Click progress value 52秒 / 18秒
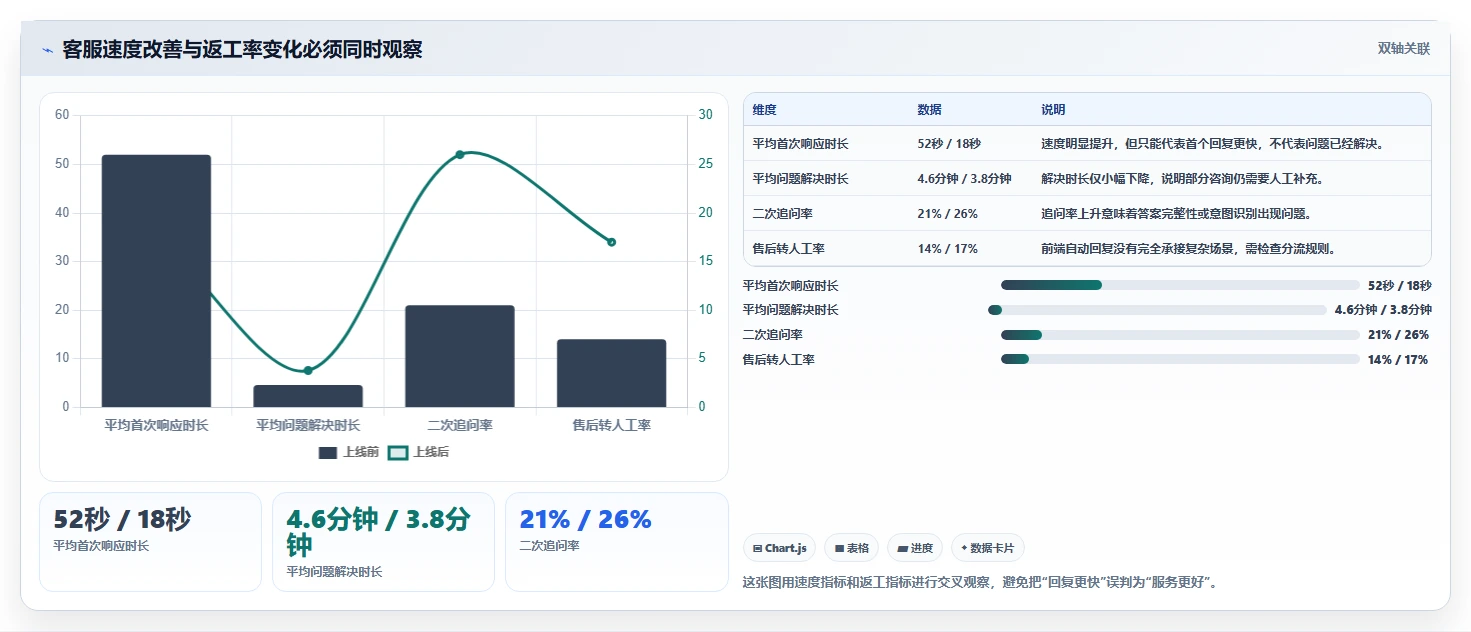The height and width of the screenshot is (632, 1471). tap(1399, 286)
